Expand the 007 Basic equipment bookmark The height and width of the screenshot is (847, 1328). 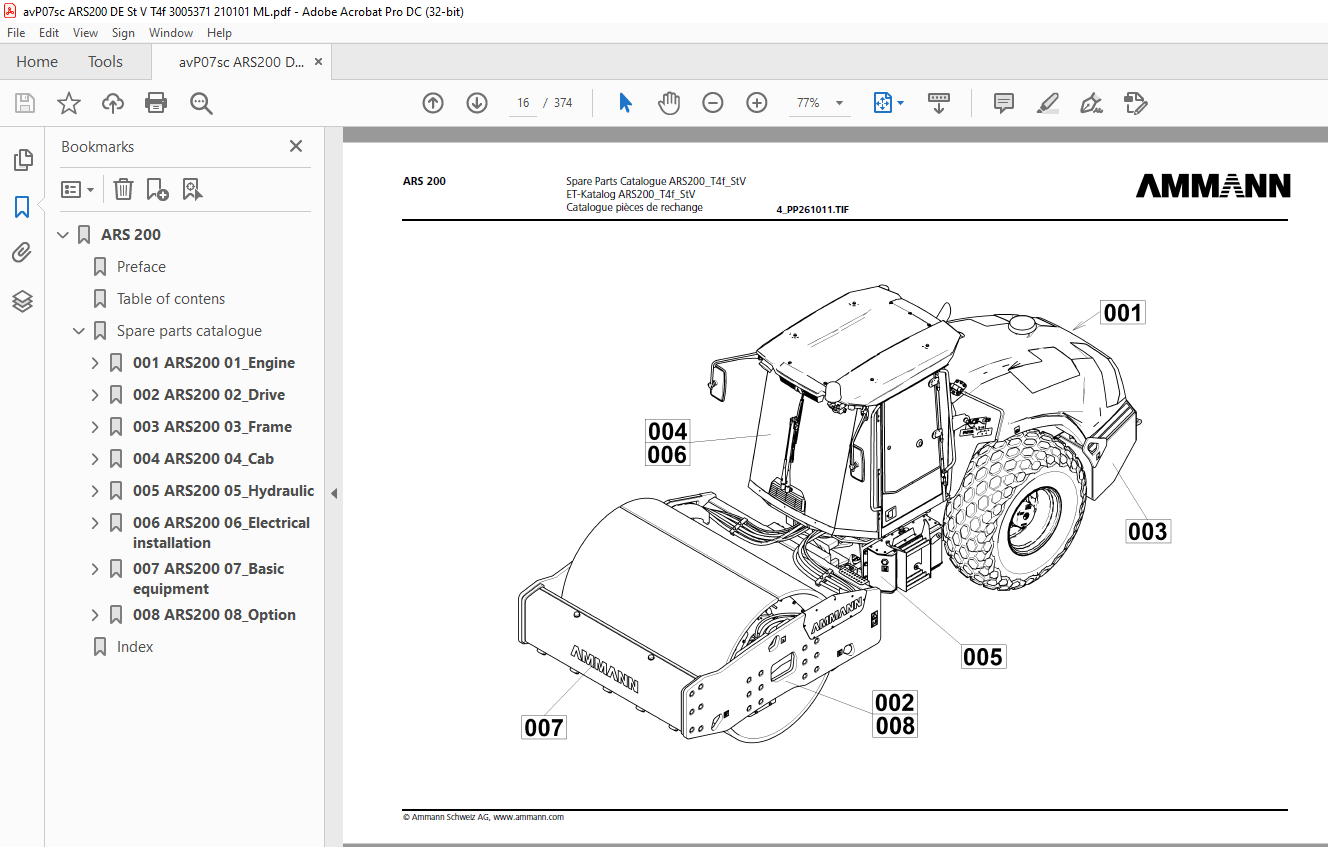pos(96,569)
